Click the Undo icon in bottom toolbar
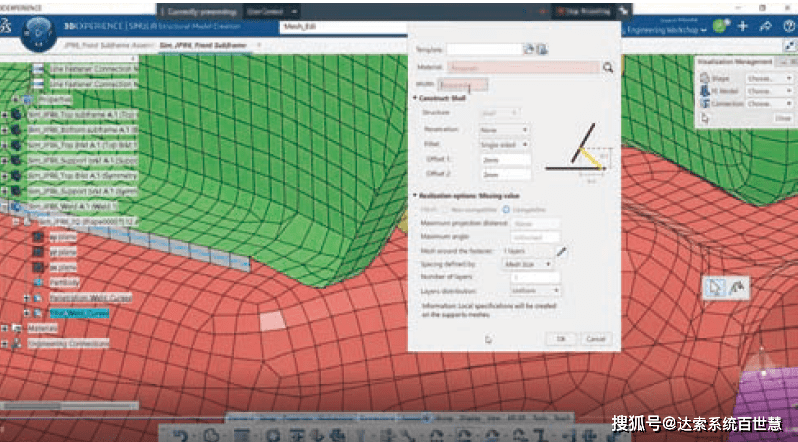Image resolution: width=798 pixels, height=442 pixels. tap(181, 433)
